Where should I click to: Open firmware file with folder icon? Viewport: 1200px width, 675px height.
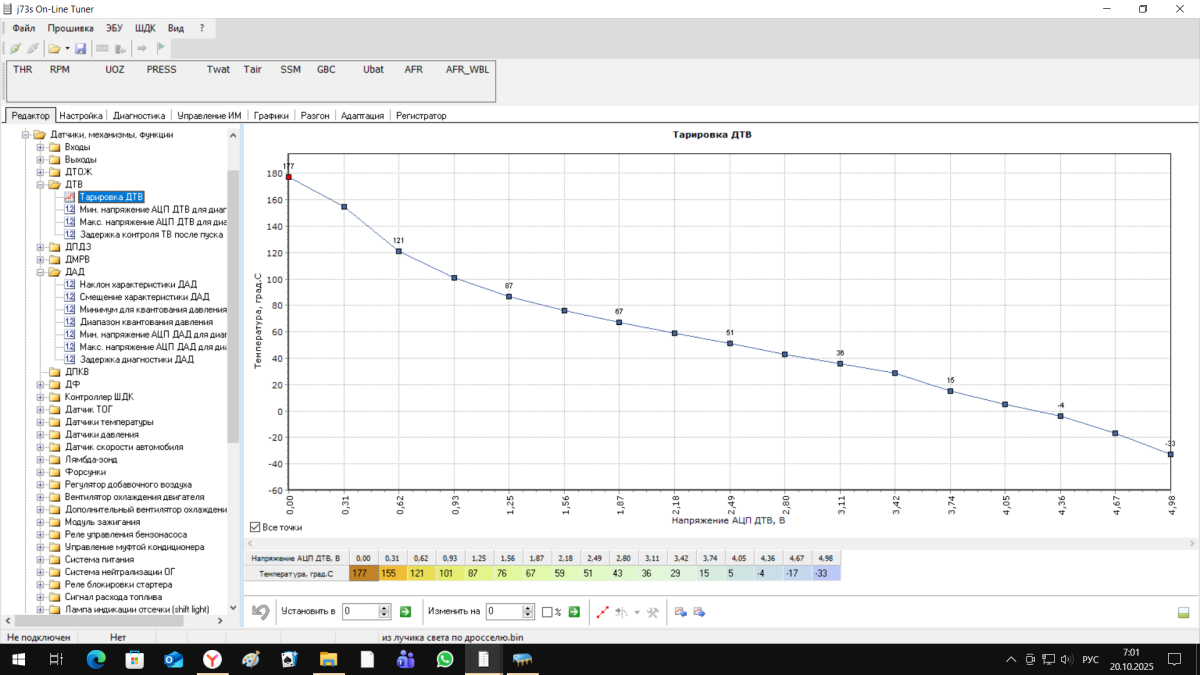tap(54, 48)
